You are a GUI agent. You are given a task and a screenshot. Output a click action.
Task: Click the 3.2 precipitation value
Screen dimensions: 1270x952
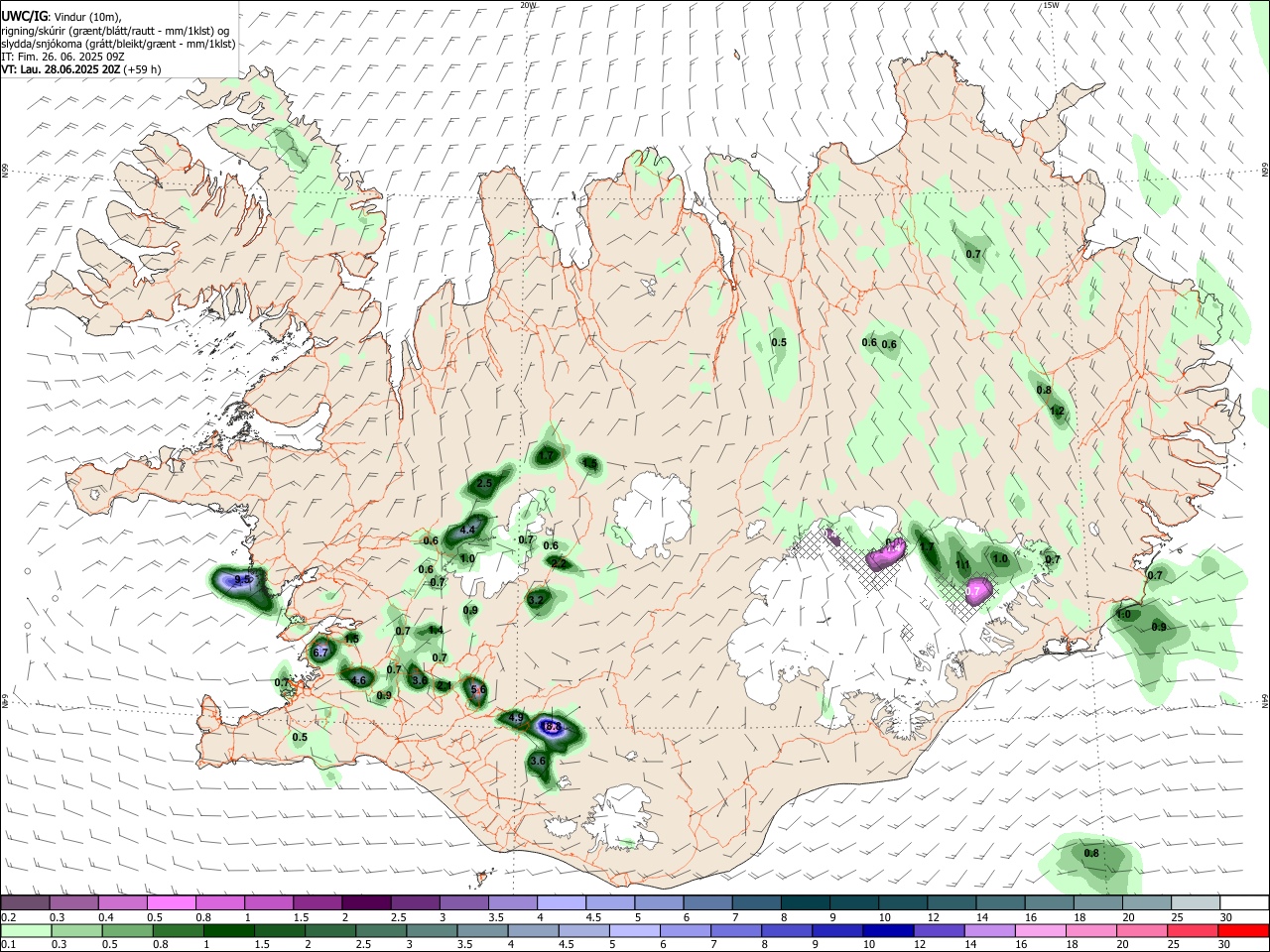click(537, 599)
